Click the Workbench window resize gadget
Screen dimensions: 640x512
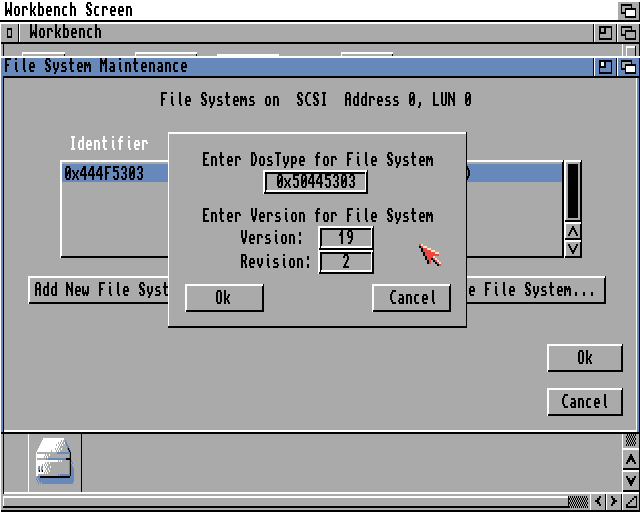pyautogui.click(x=630, y=501)
